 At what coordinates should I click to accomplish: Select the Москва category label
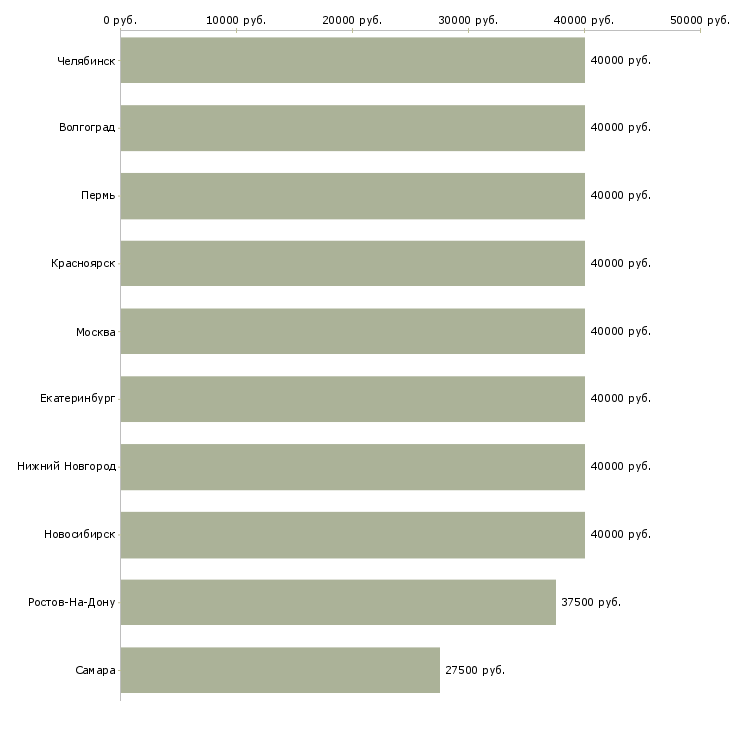pyautogui.click(x=96, y=332)
